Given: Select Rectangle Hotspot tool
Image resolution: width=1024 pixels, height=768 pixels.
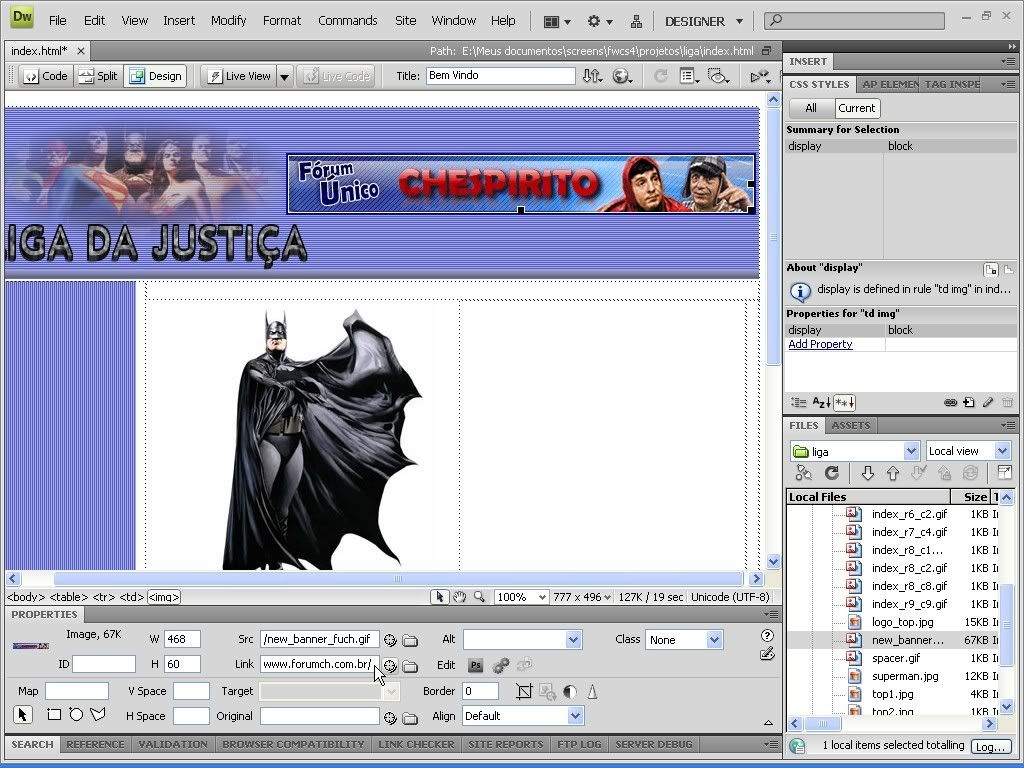Looking at the screenshot, I should [x=54, y=715].
